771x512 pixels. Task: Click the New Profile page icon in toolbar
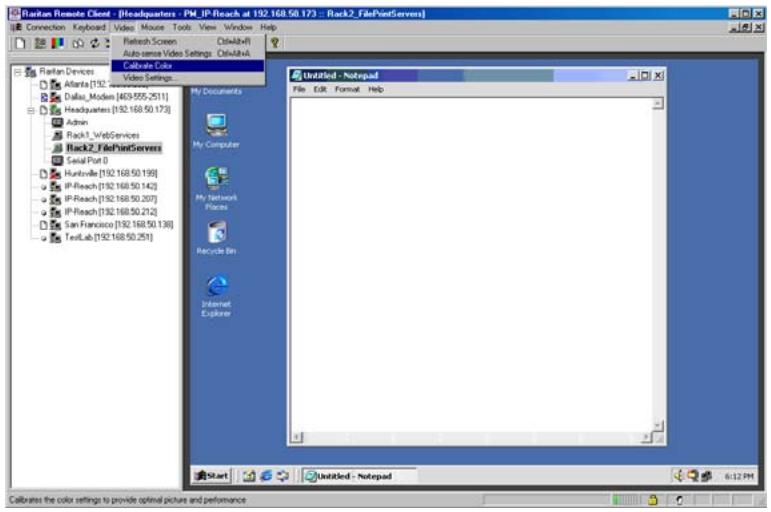20,43
